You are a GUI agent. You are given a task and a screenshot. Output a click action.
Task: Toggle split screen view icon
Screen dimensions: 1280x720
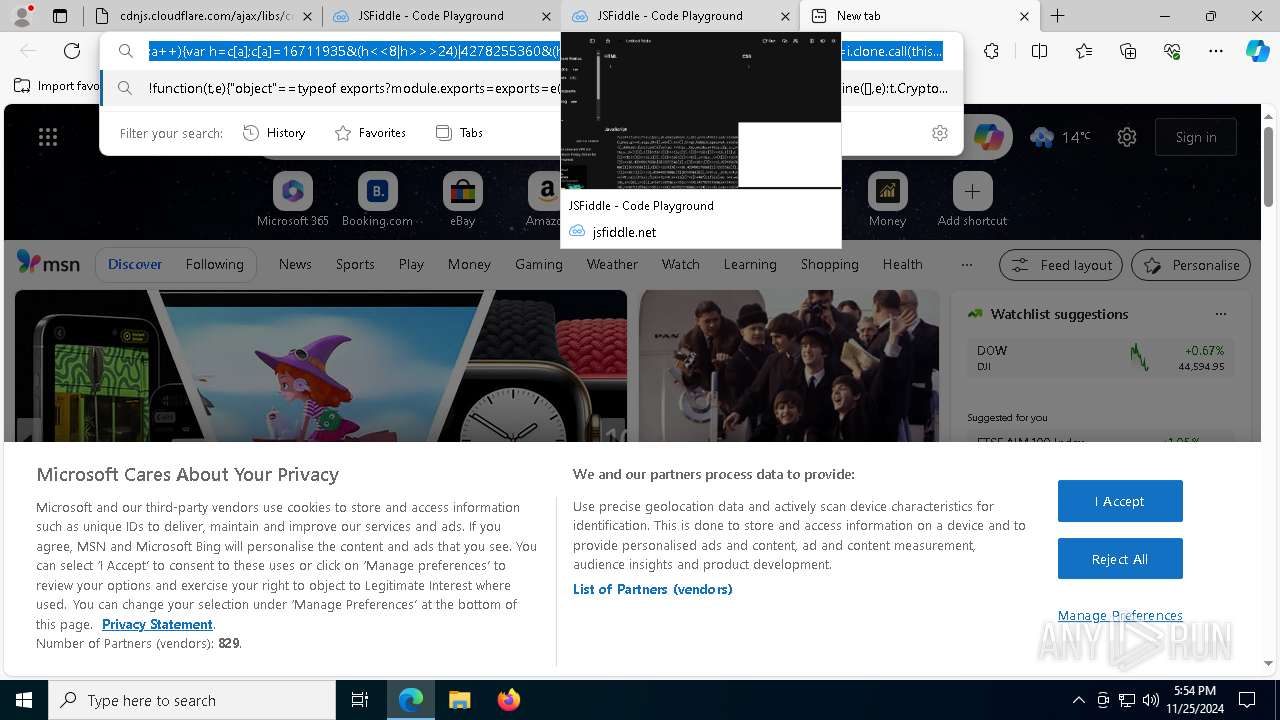1039,51
